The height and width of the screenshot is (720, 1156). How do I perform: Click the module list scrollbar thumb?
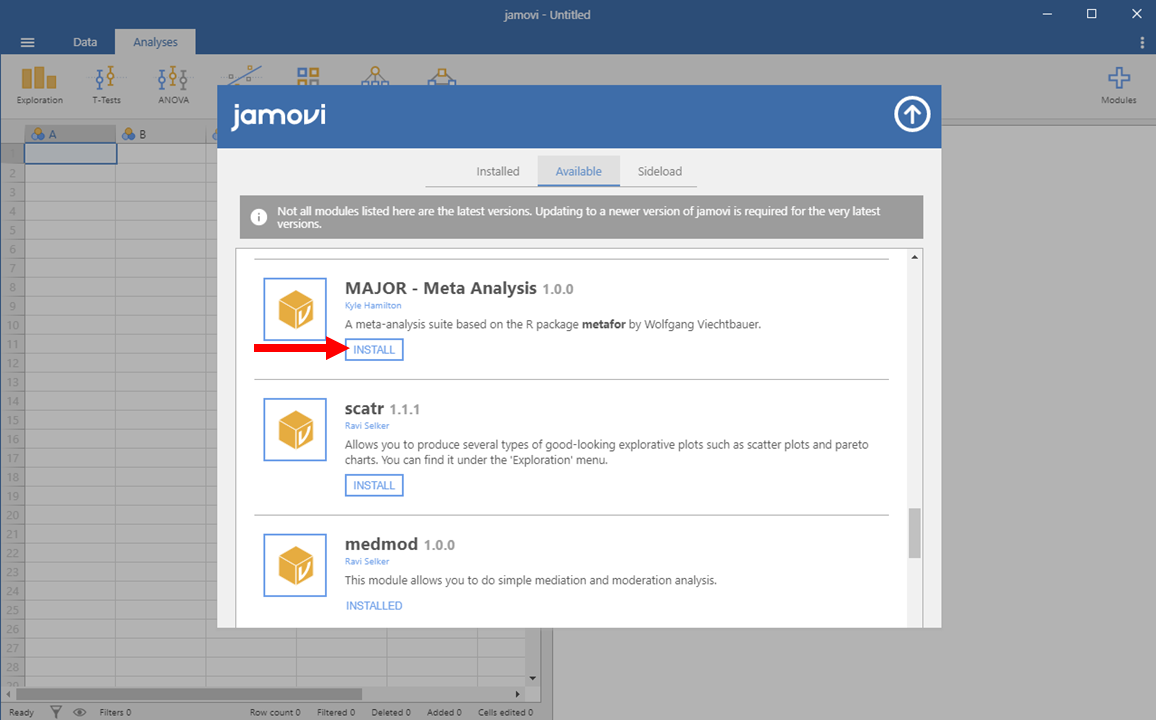[914, 532]
